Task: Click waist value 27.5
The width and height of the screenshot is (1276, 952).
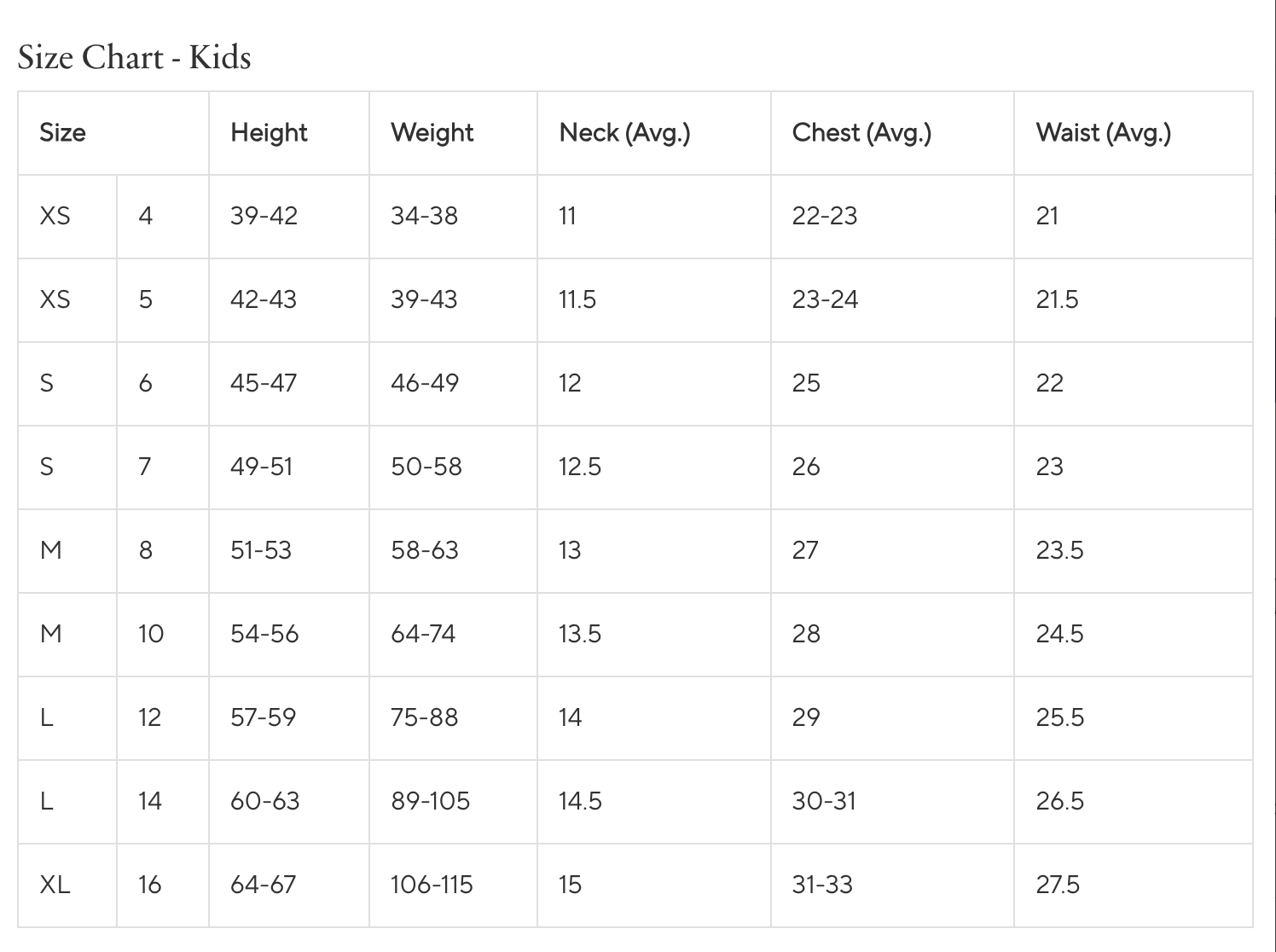Action: (1058, 885)
